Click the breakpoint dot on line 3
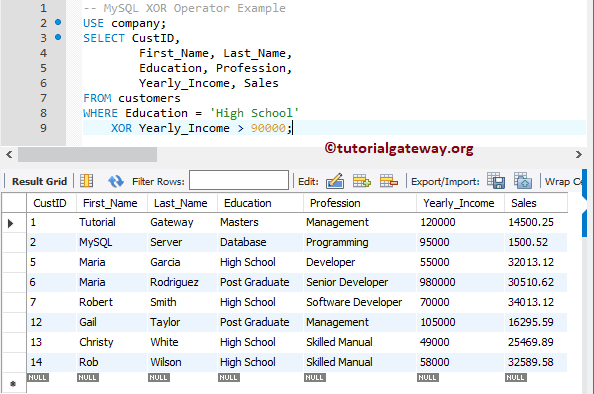 pyautogui.click(x=58, y=37)
